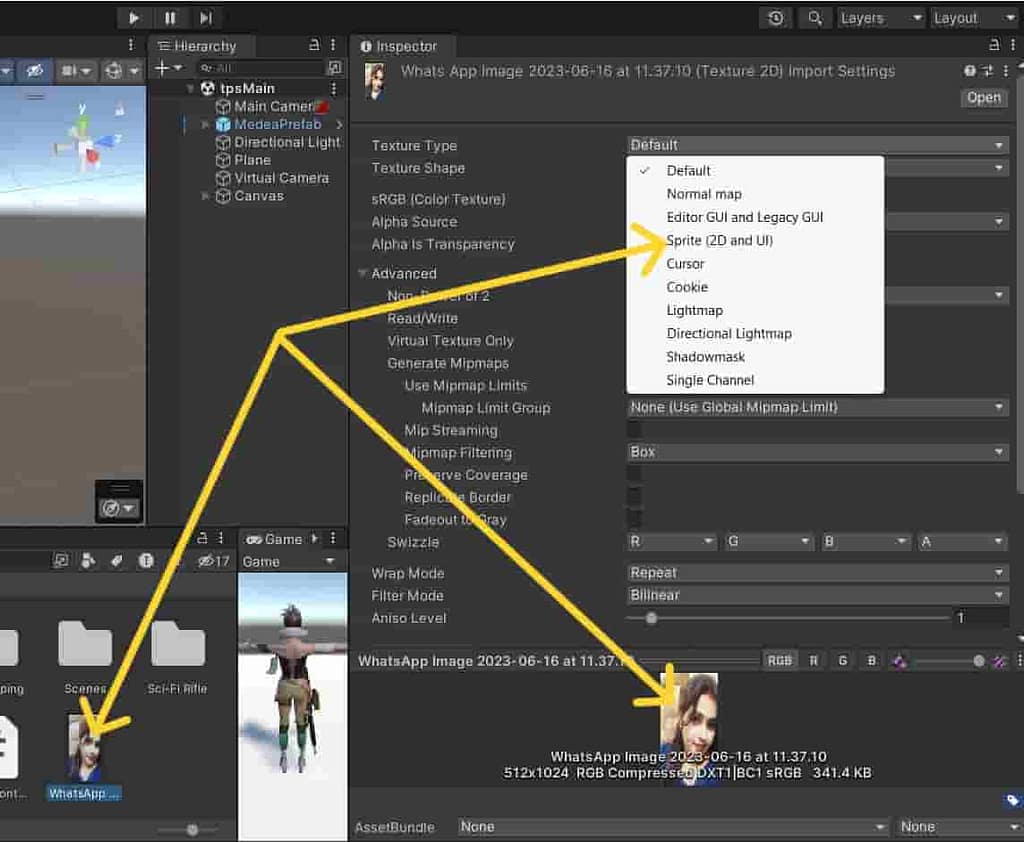Viewport: 1024px width, 842px height.
Task: Click the asset label tag icon
Action: (x=1012, y=800)
